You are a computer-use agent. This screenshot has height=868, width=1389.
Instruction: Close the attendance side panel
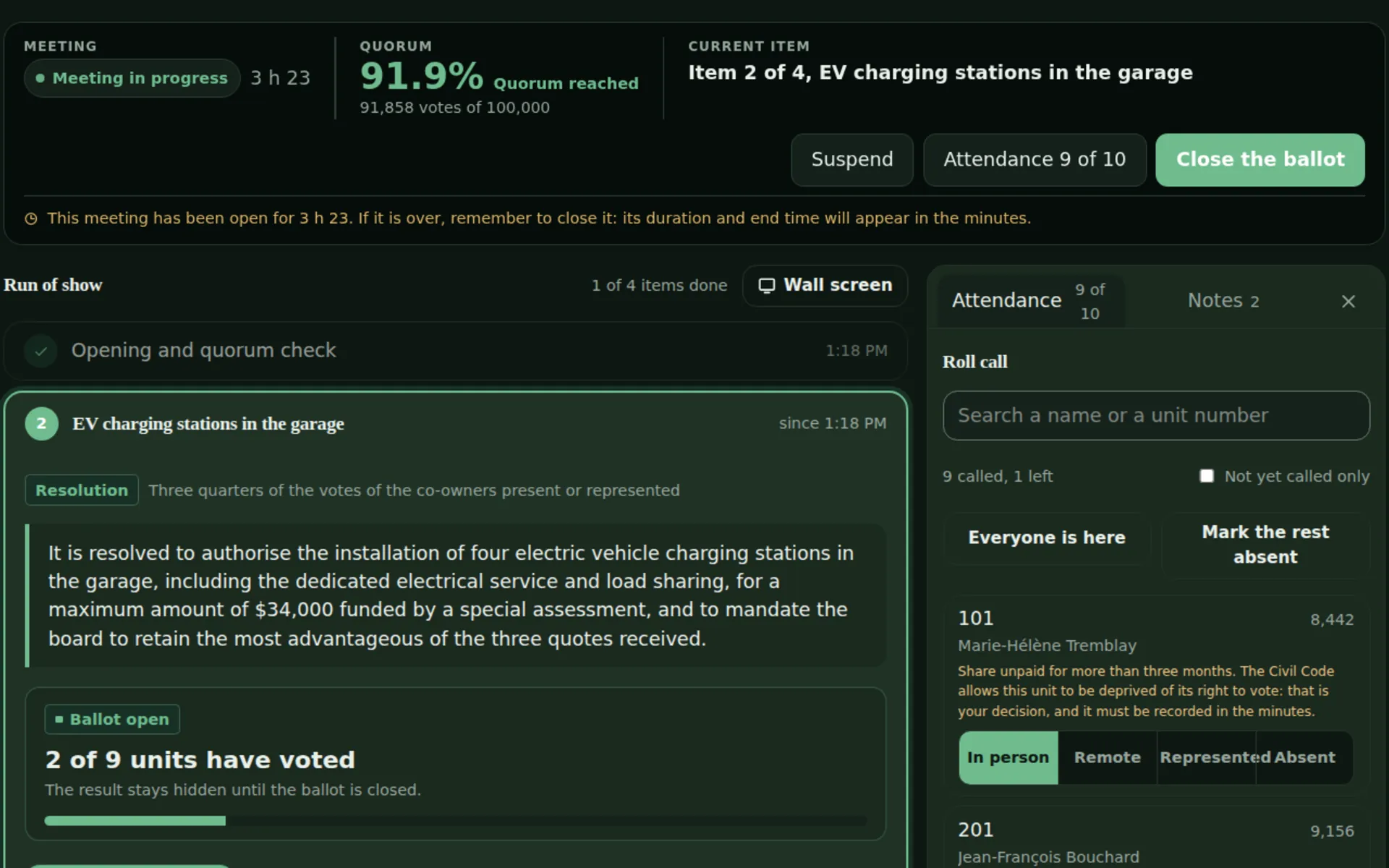tap(1348, 302)
